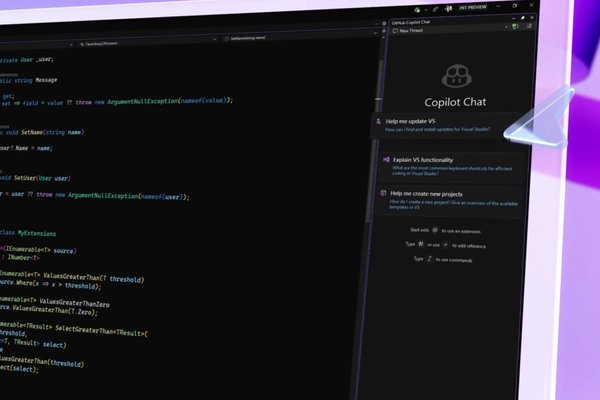Viewport: 600px width, 400px height.
Task: Click 'INumber<T>' in the code
Action: [23, 258]
